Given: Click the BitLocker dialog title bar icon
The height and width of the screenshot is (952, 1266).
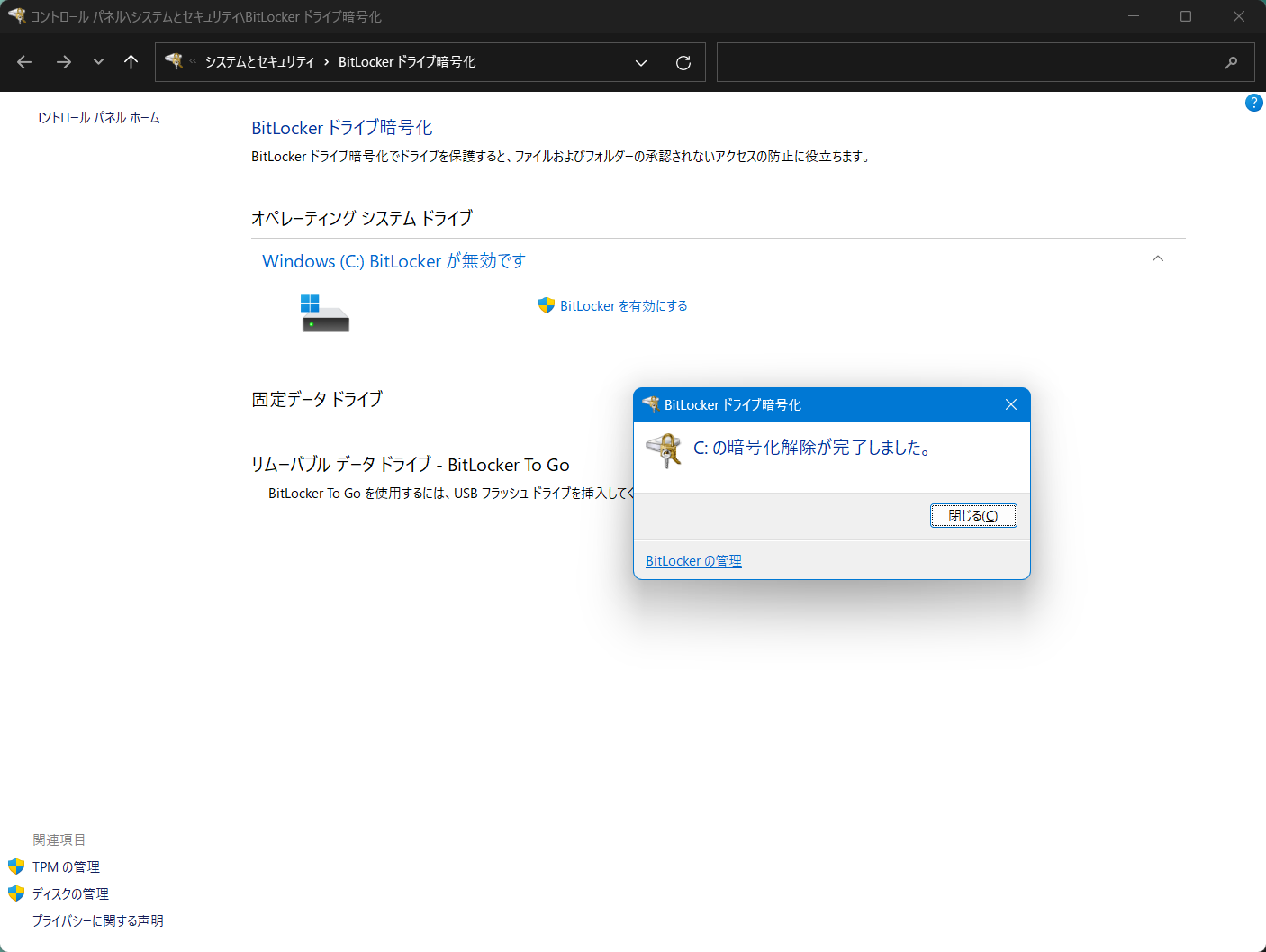Looking at the screenshot, I should 650,404.
